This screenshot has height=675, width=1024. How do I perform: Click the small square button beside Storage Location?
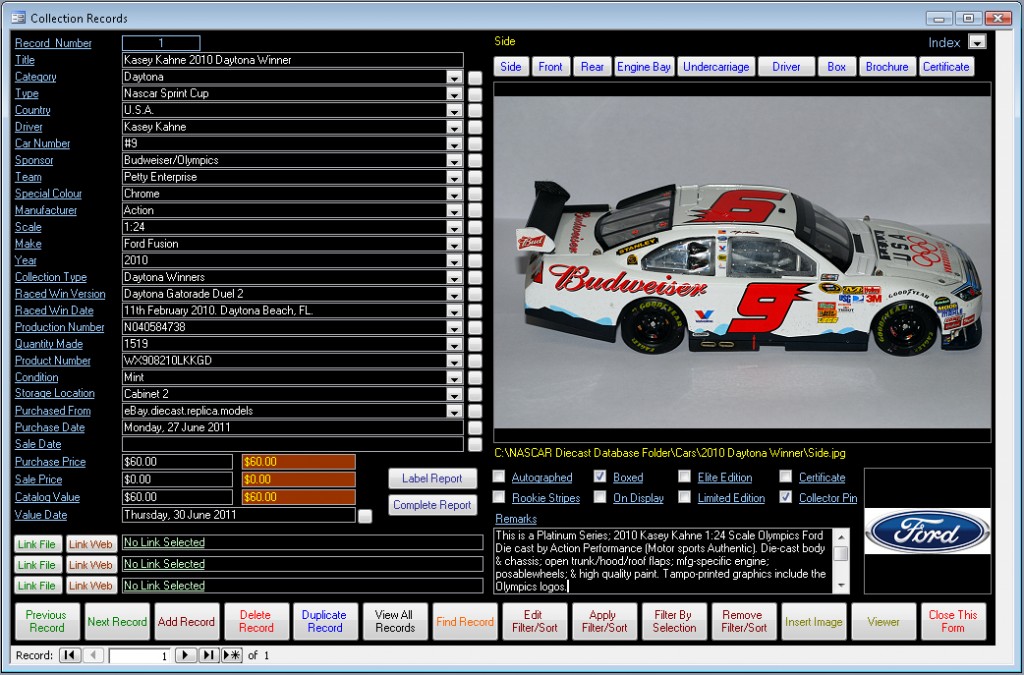475,394
